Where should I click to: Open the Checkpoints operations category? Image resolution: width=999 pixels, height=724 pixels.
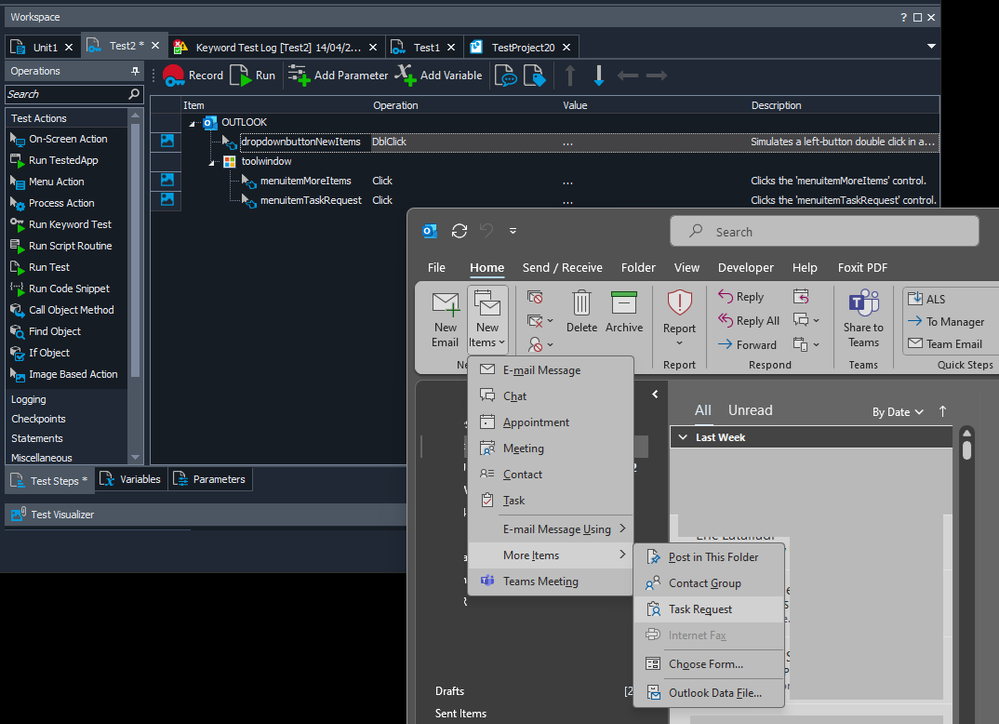[38, 419]
